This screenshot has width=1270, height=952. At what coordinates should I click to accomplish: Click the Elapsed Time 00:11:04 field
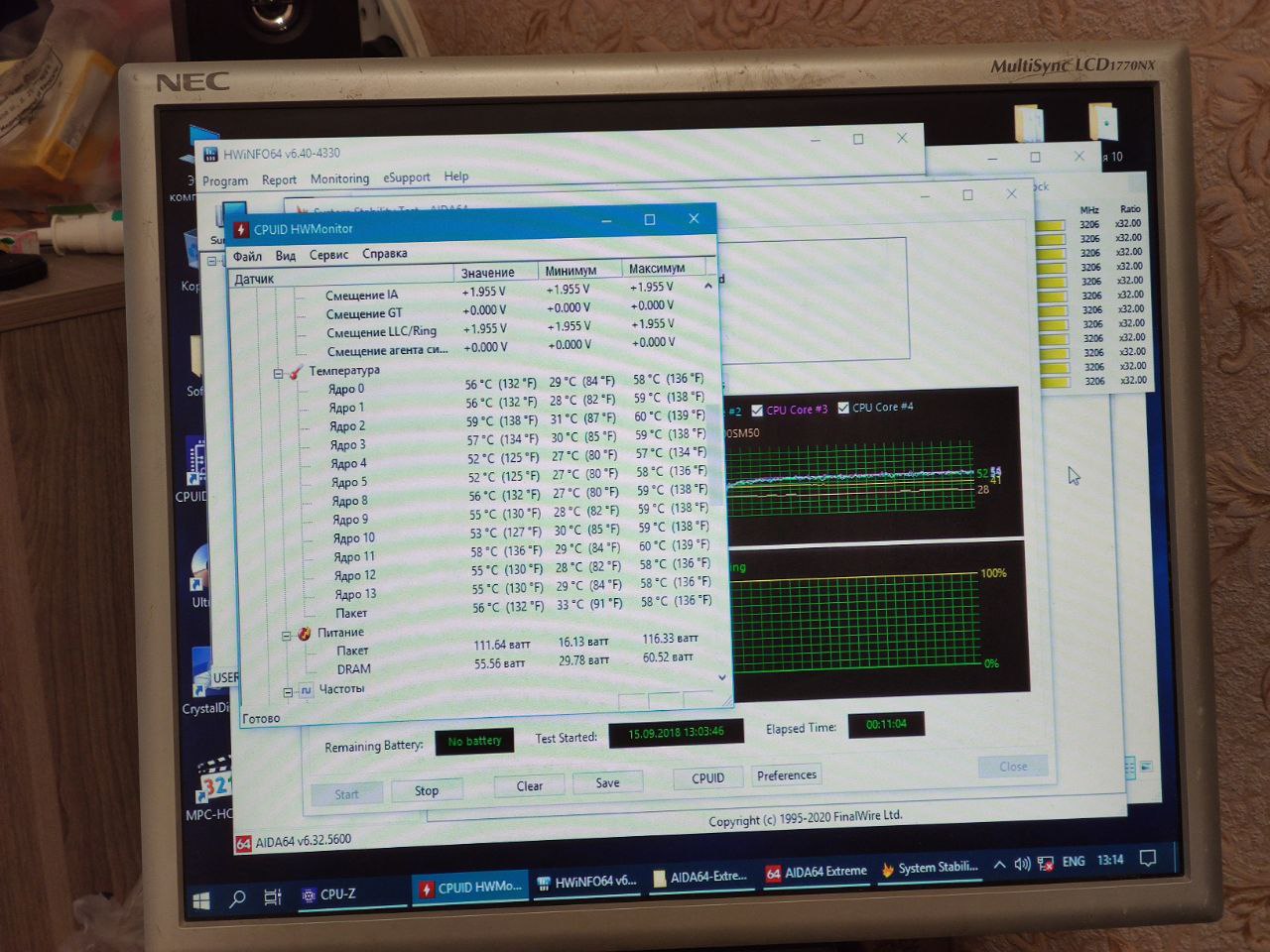pos(886,725)
